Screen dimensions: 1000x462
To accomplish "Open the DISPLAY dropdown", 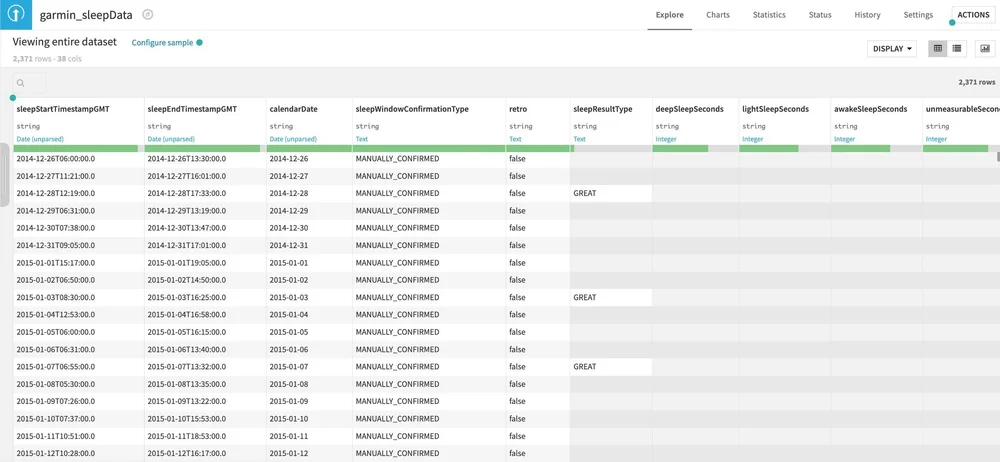I will tap(892, 48).
